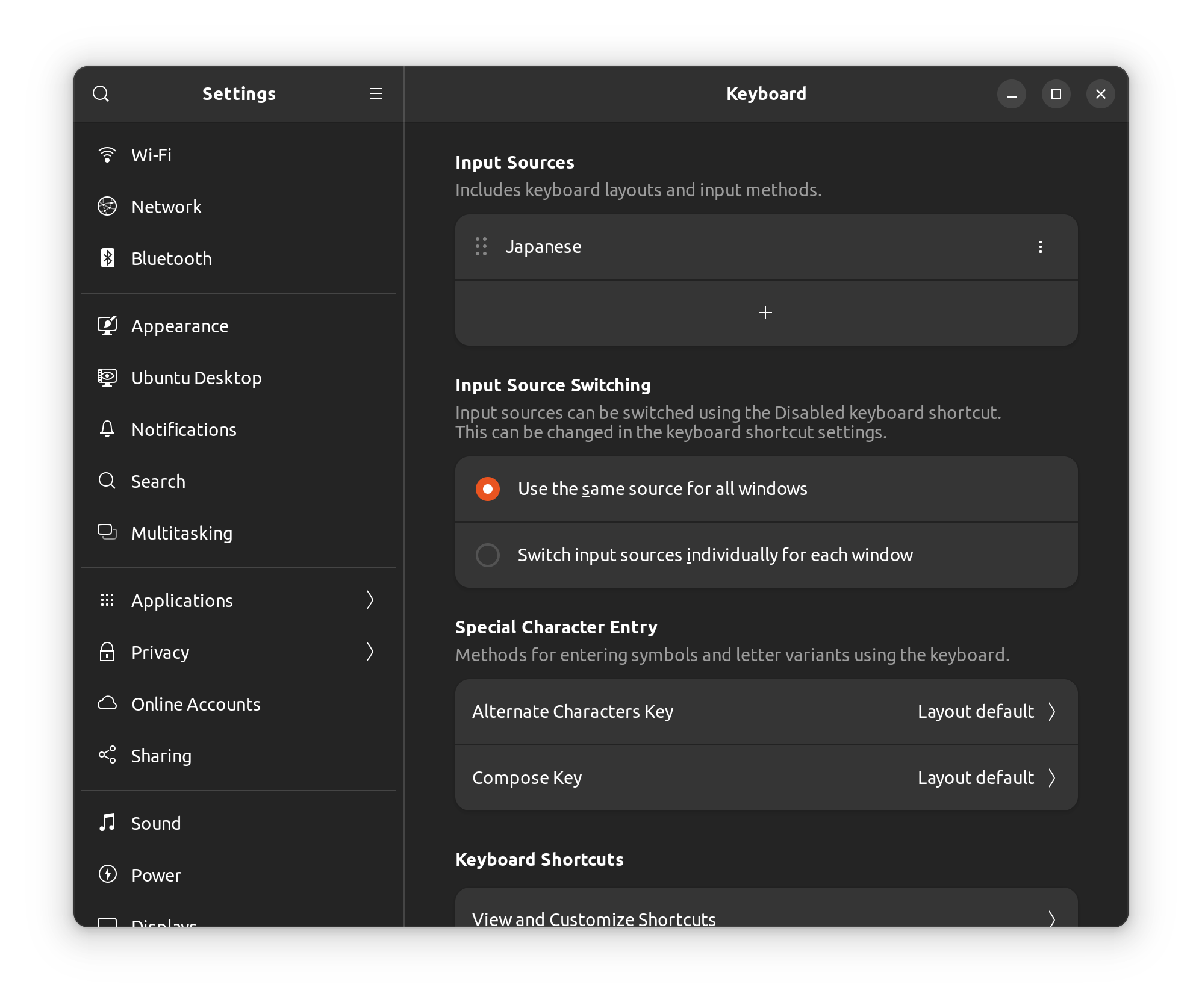Grab the Japanese source drag handle
This screenshot has width=1202, height=1008.
[x=481, y=247]
